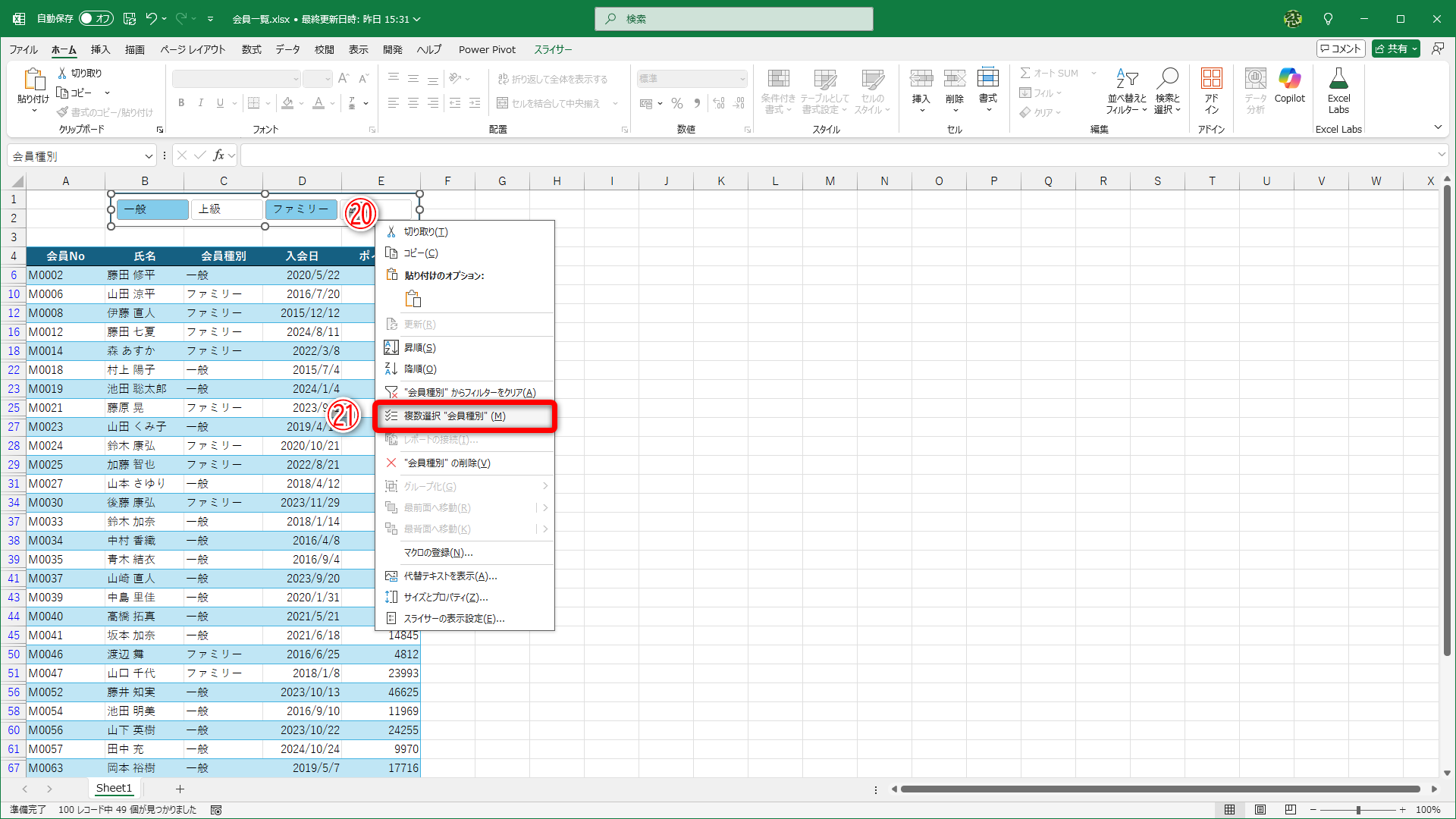
Task: Open the Insert cells dropdown
Action: tap(921, 111)
